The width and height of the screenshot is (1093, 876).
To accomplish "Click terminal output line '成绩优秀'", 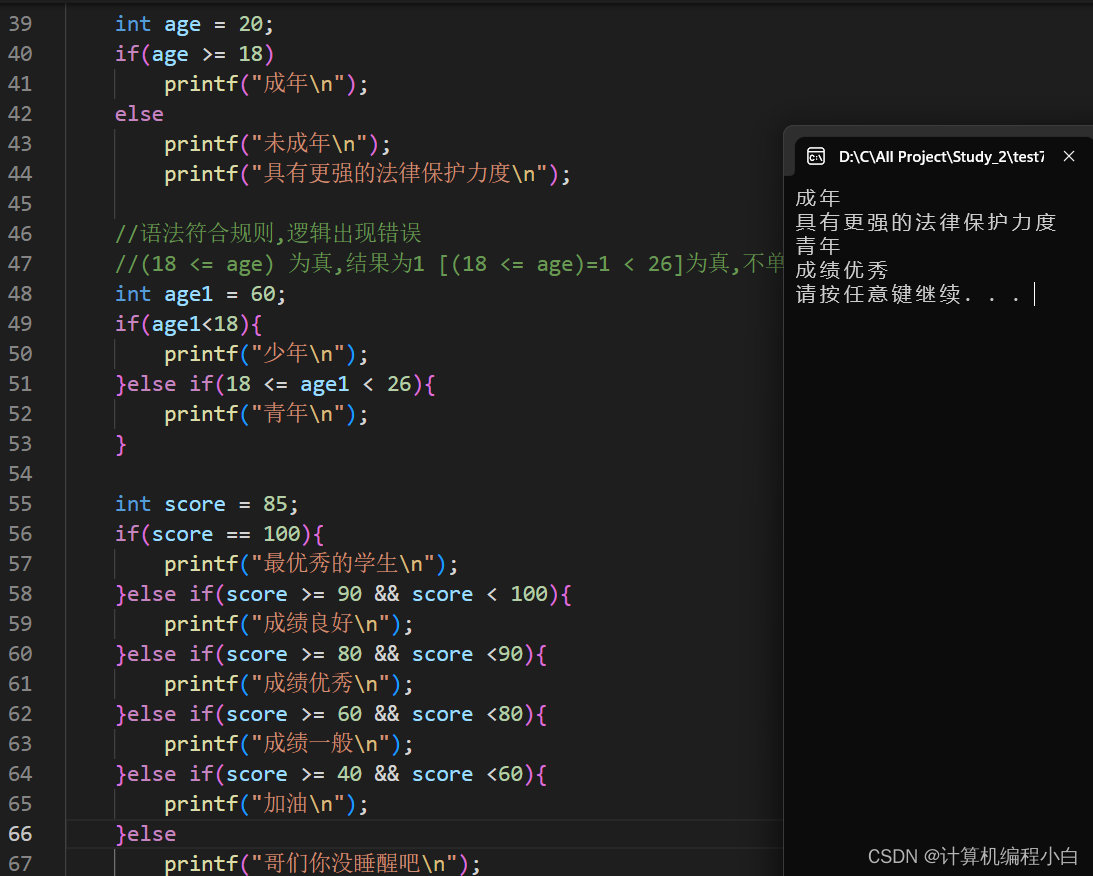I will tap(841, 270).
